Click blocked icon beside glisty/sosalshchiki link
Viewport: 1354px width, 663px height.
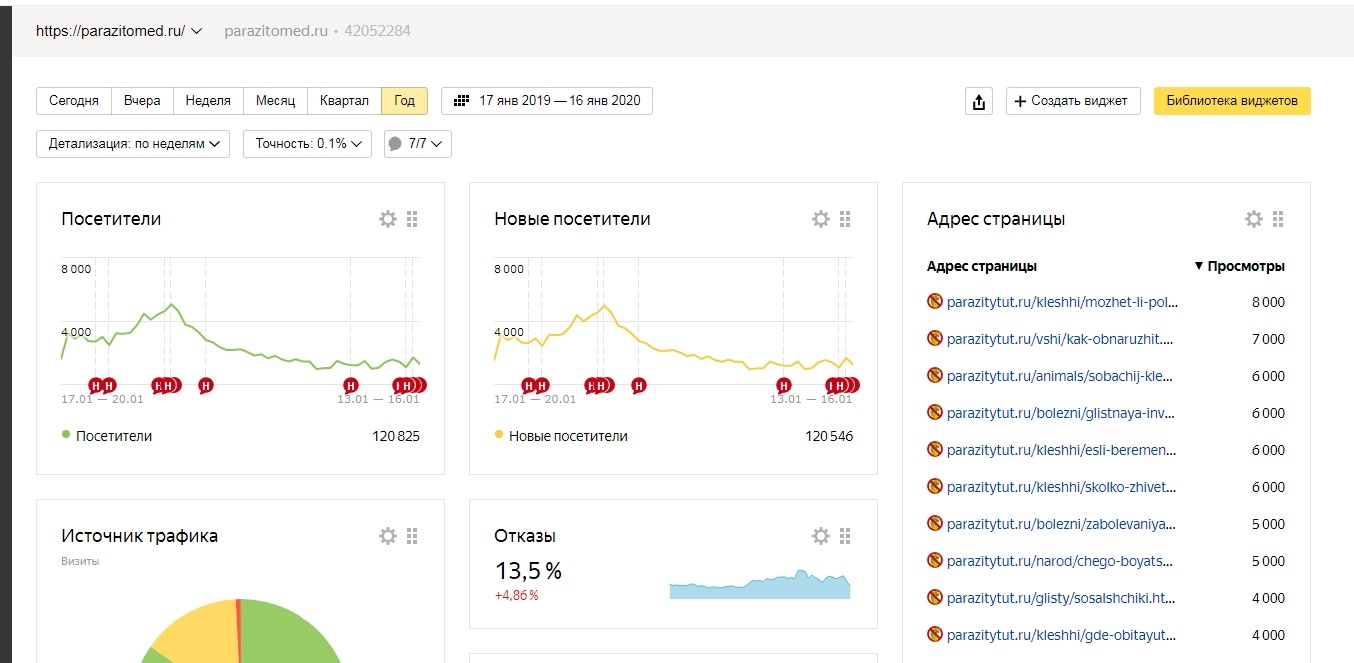pos(935,598)
